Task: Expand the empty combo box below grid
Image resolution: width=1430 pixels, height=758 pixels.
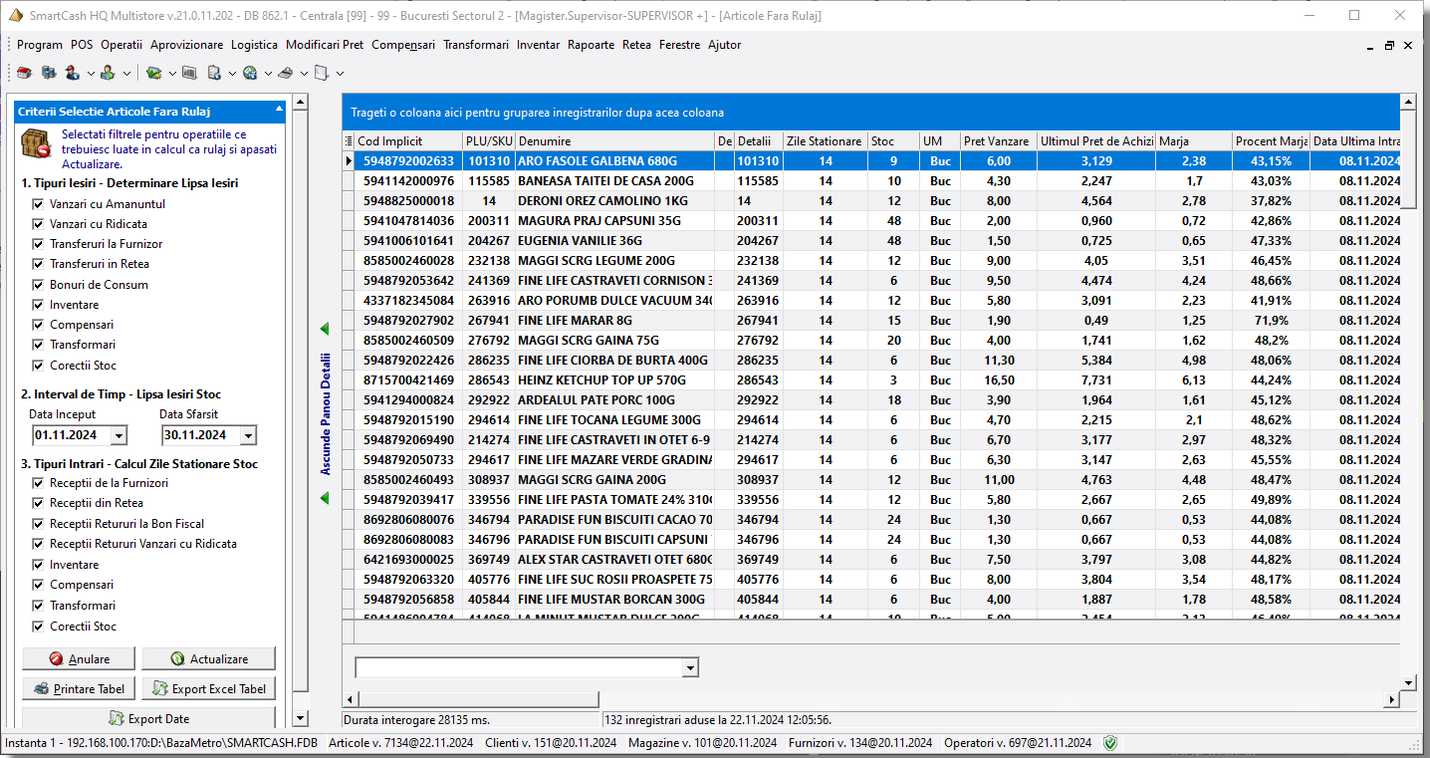Action: coord(690,667)
